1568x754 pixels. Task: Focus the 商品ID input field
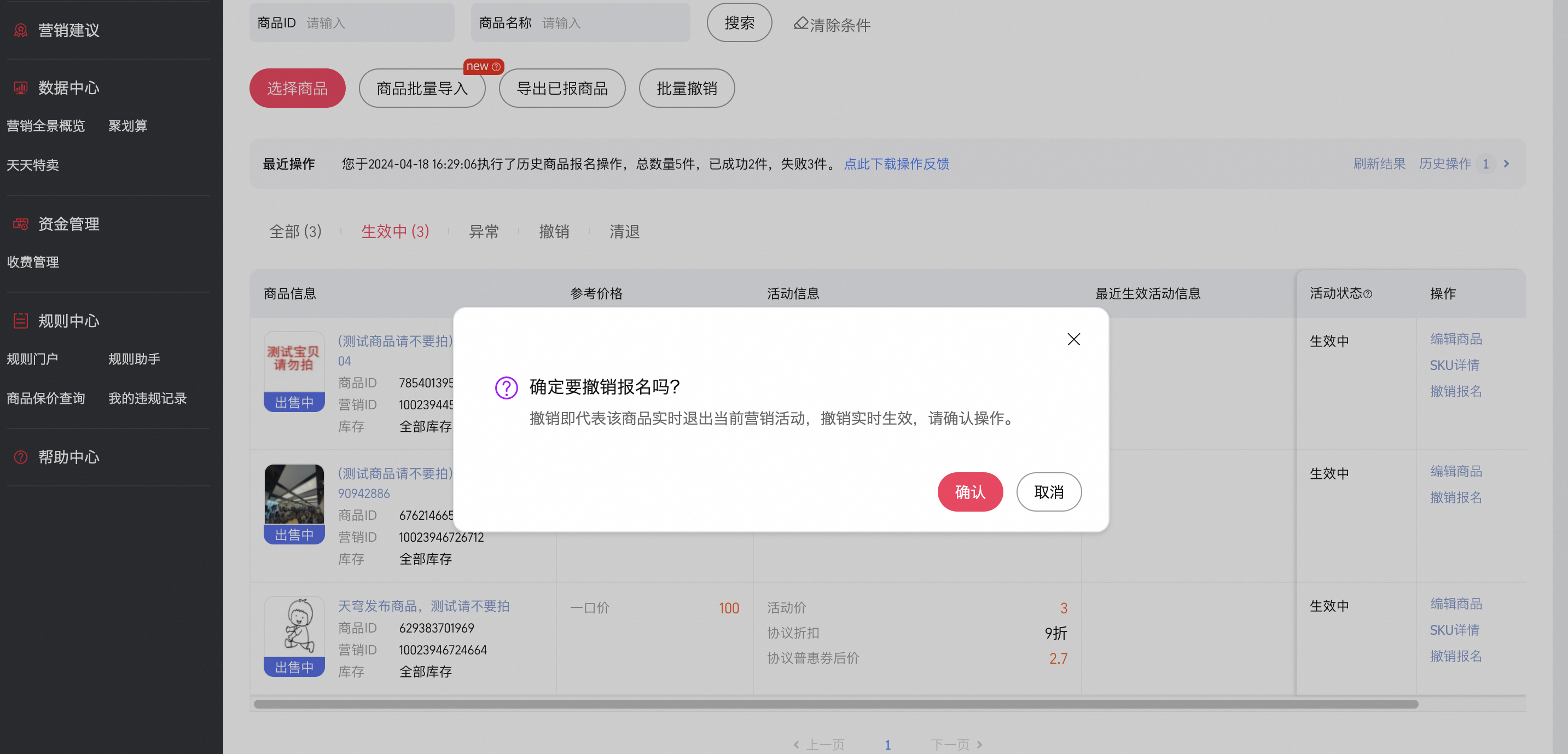352,23
